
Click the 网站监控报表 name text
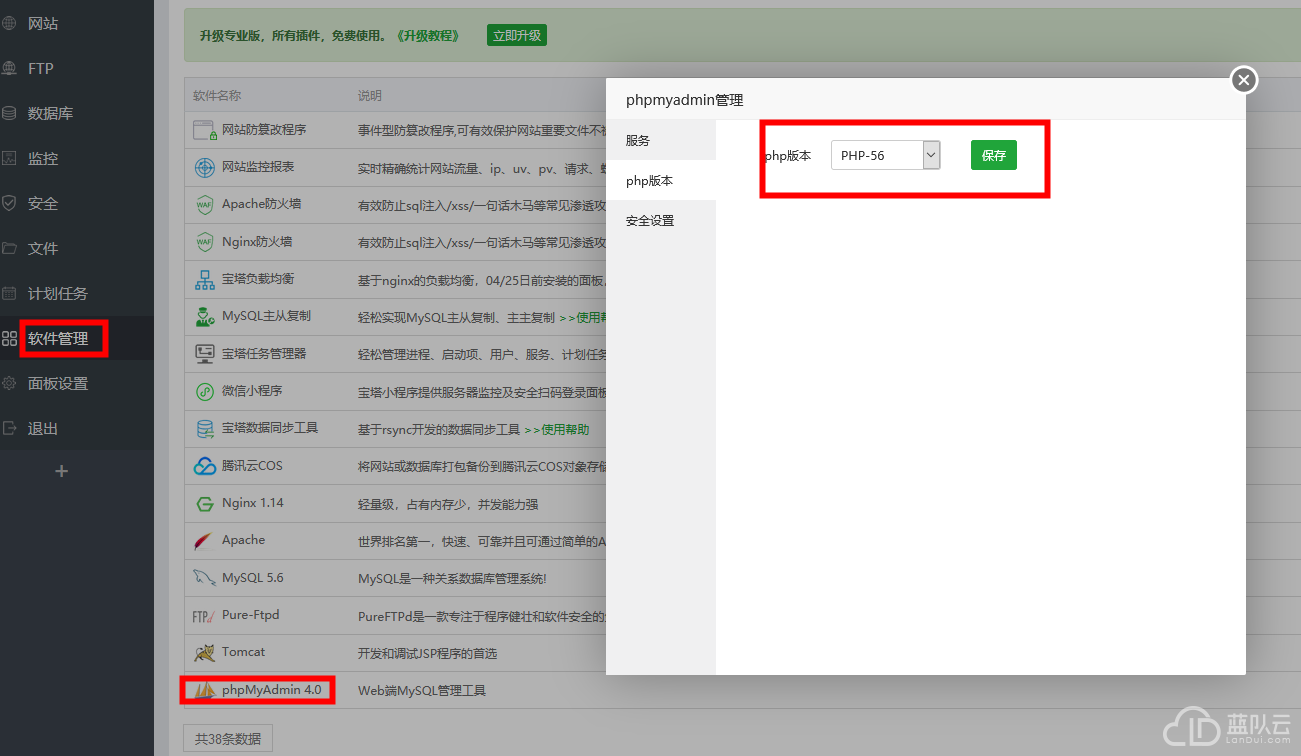tap(258, 167)
